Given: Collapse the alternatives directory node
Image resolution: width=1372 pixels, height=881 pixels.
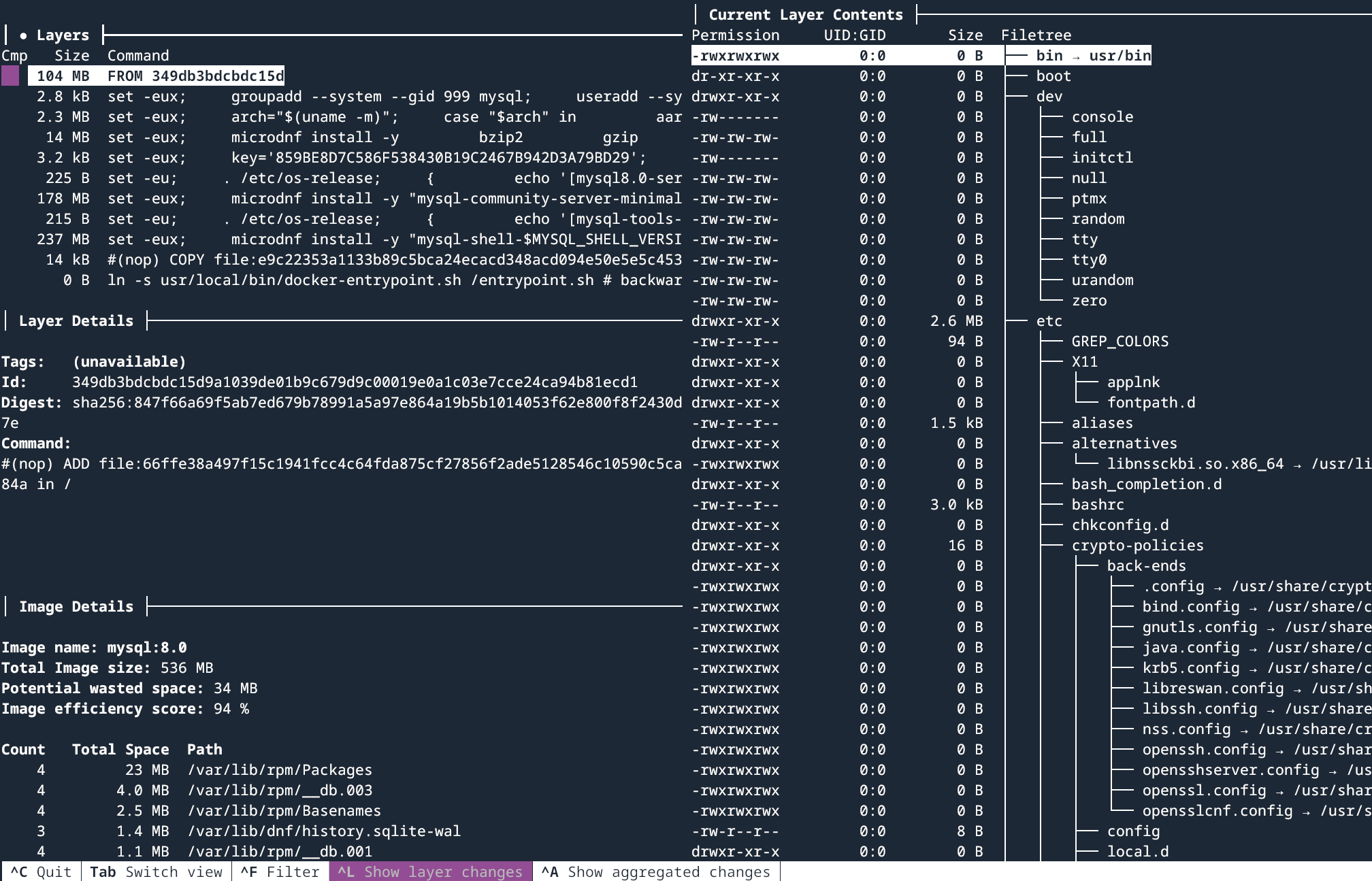Looking at the screenshot, I should pyautogui.click(x=1124, y=444).
